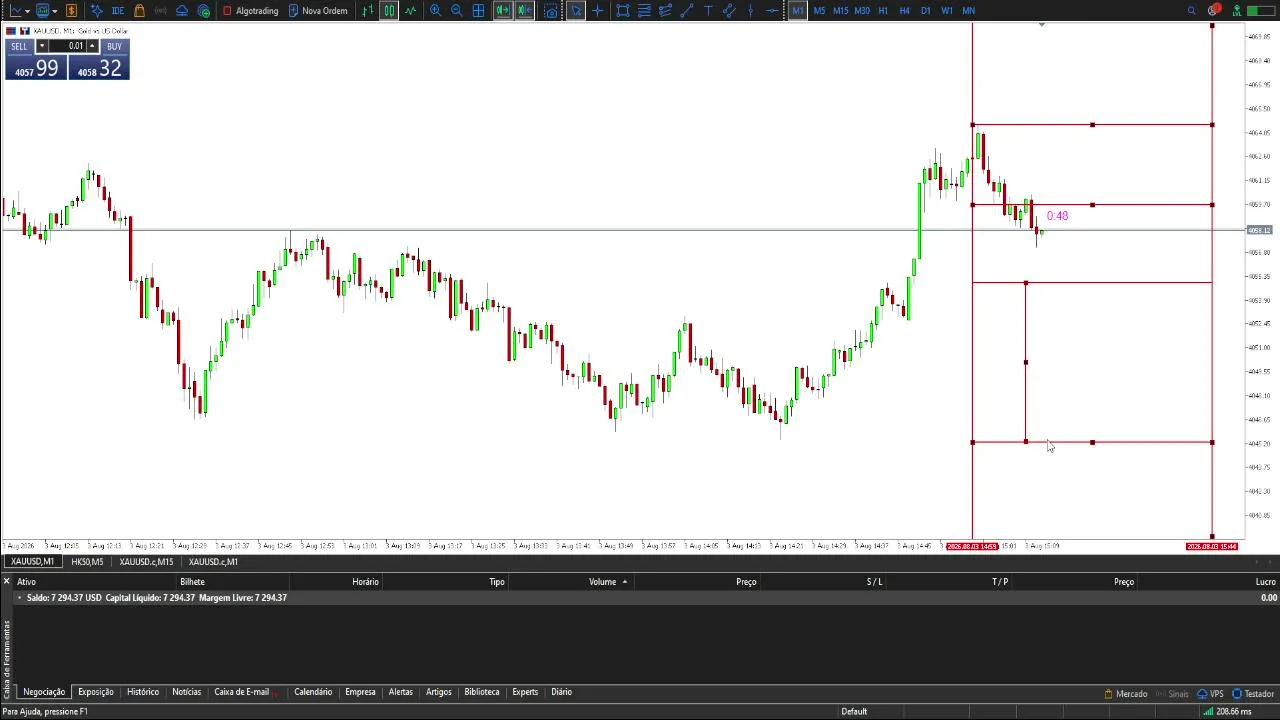Screen dimensions: 1280x720
Task: Switch to the XAUUSD.c,M1 chart tab
Action: (213, 562)
